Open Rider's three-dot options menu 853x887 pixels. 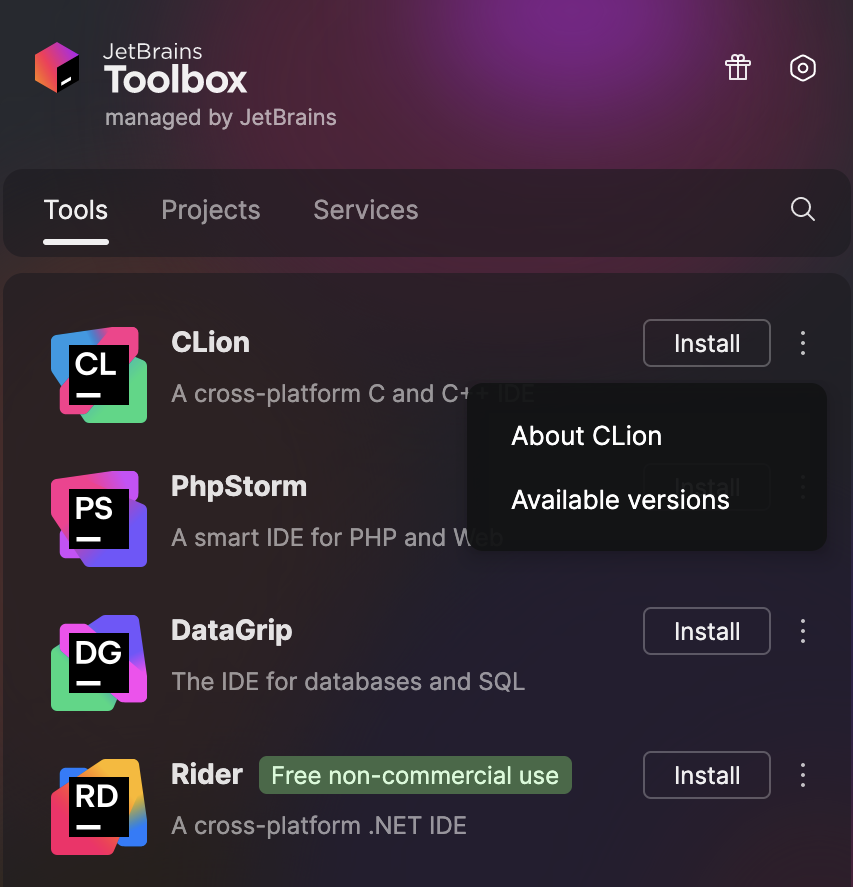802,775
